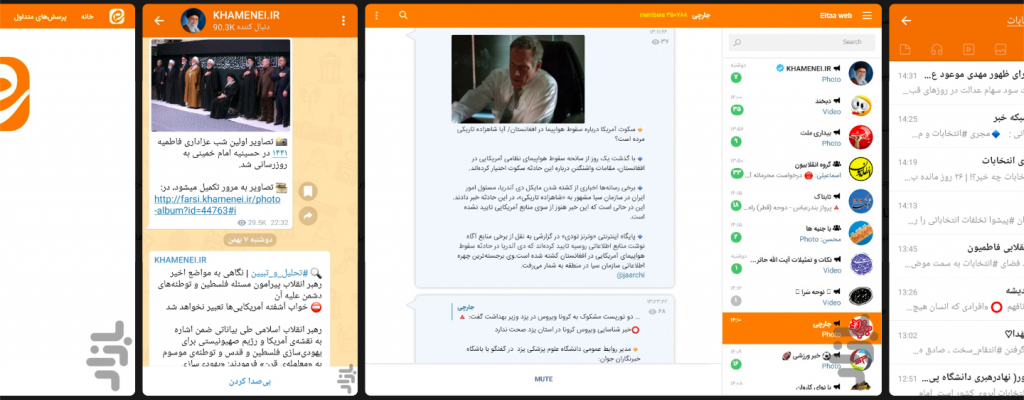Click the Eitaa logo in website header
This screenshot has height=400, width=1024.
coord(117,17)
